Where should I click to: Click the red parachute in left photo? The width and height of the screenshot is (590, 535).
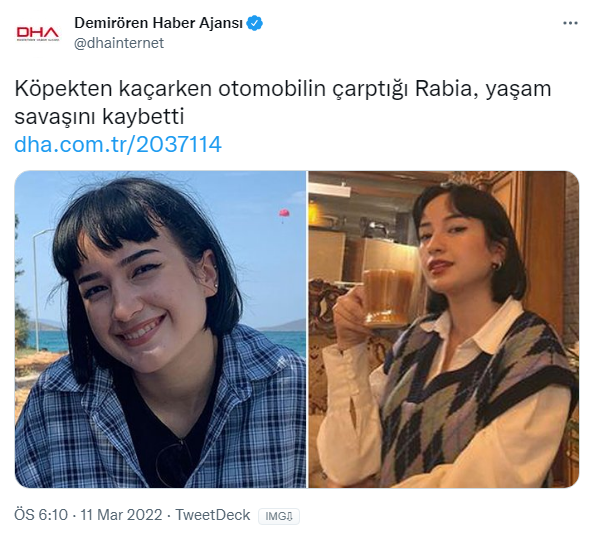click(x=284, y=214)
